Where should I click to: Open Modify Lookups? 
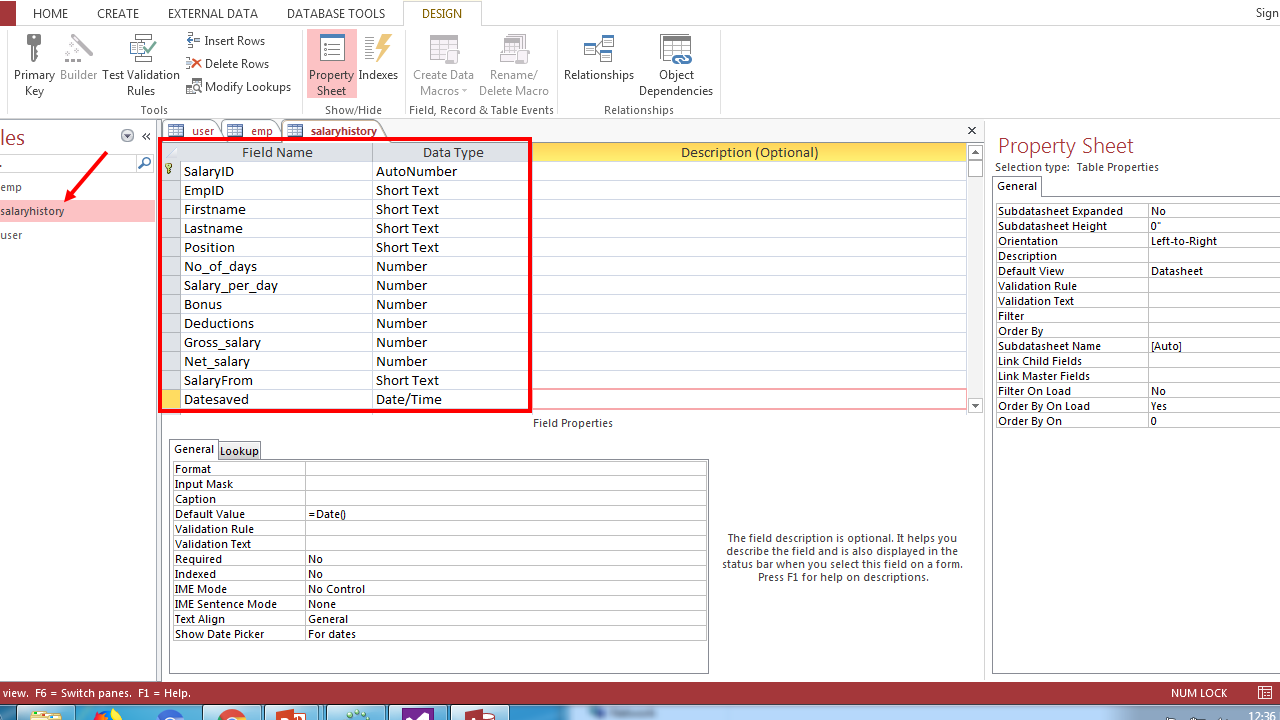(x=239, y=86)
